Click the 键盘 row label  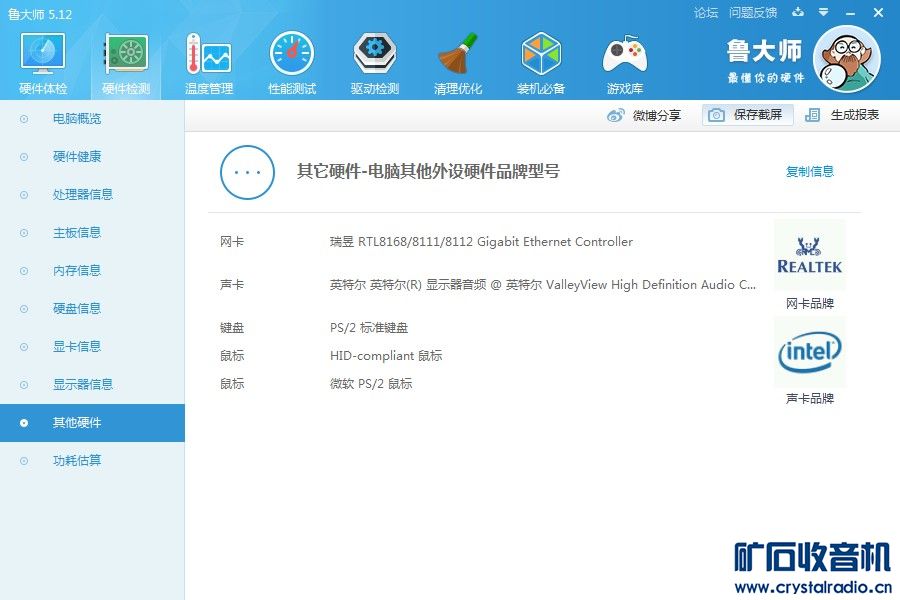(x=232, y=328)
